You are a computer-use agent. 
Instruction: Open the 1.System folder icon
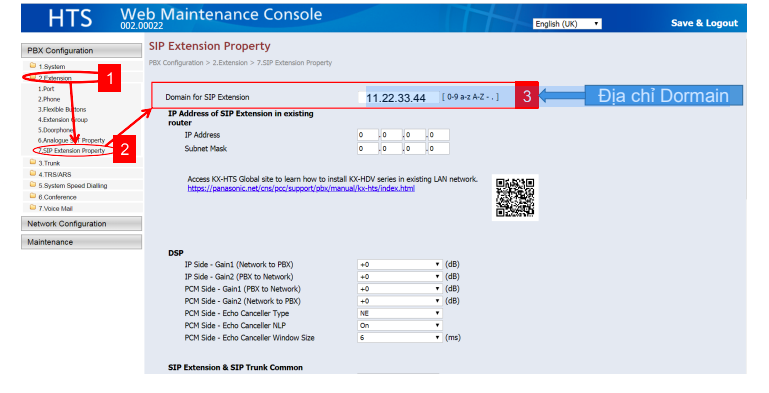pyautogui.click(x=33, y=66)
